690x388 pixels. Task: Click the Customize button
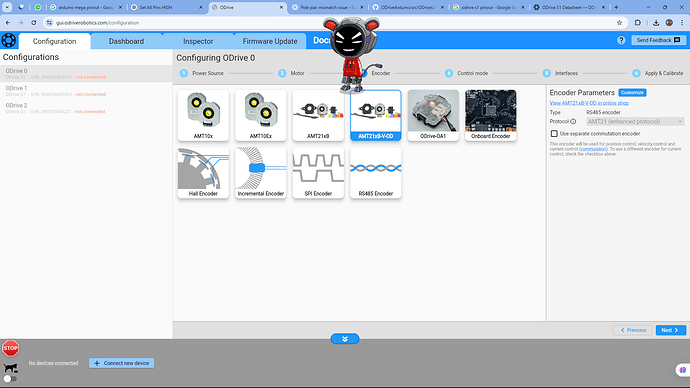(x=632, y=92)
